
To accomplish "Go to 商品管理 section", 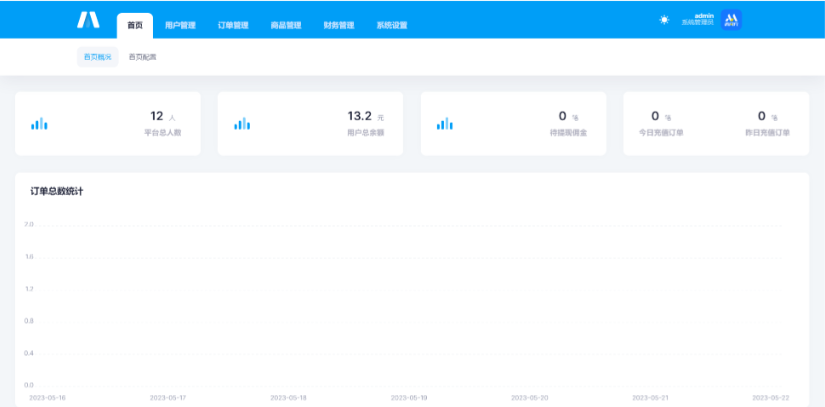I will coord(286,25).
